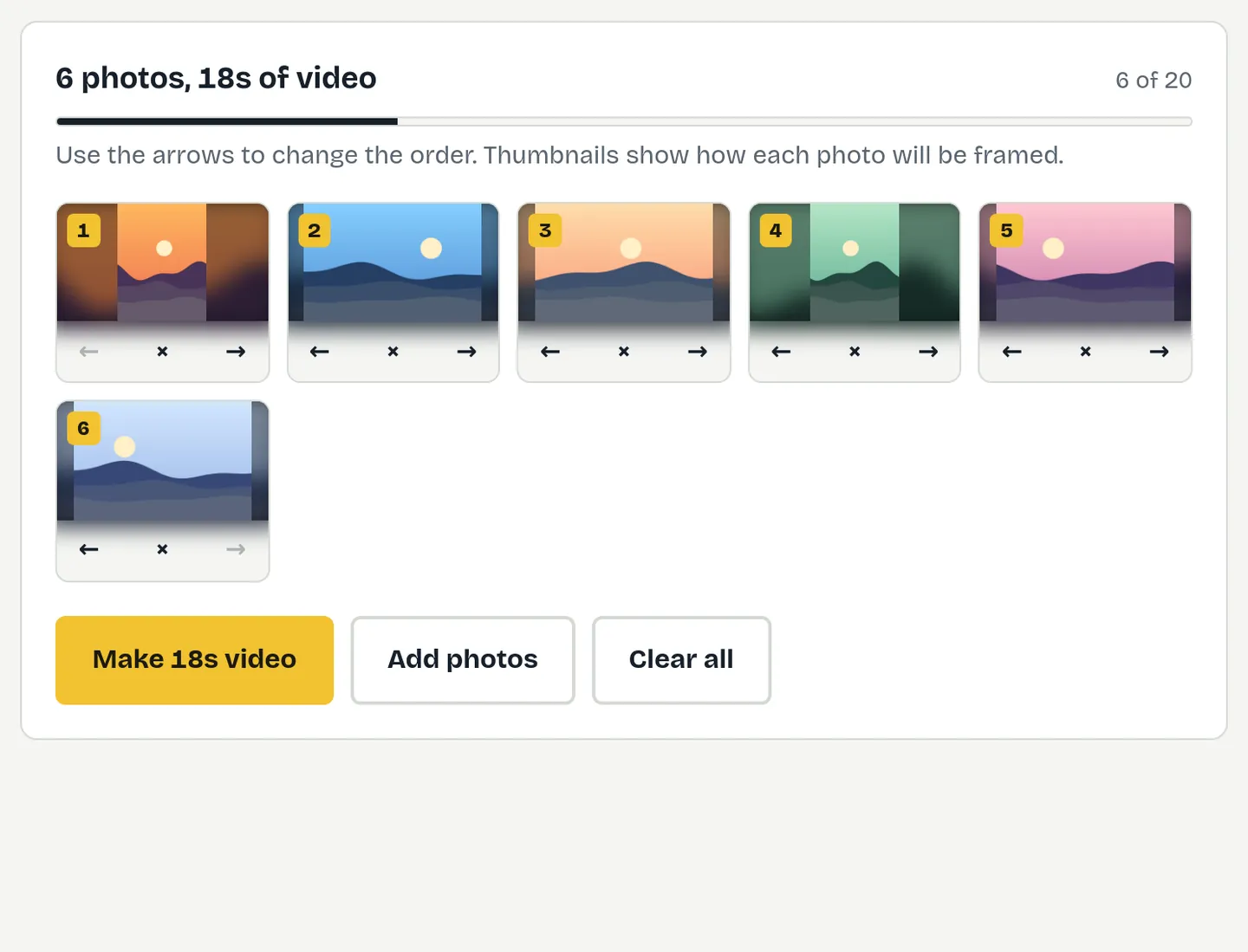Screen dimensions: 1248x952
Task: Move photo 1 right in the order
Action: tap(236, 352)
